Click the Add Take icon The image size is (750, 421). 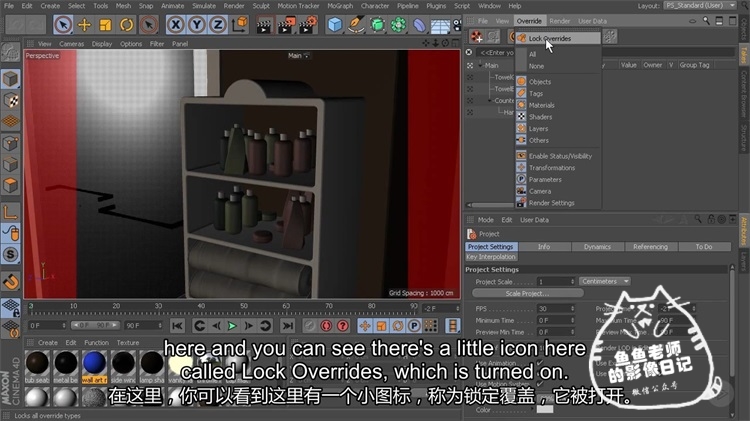[x=477, y=37]
